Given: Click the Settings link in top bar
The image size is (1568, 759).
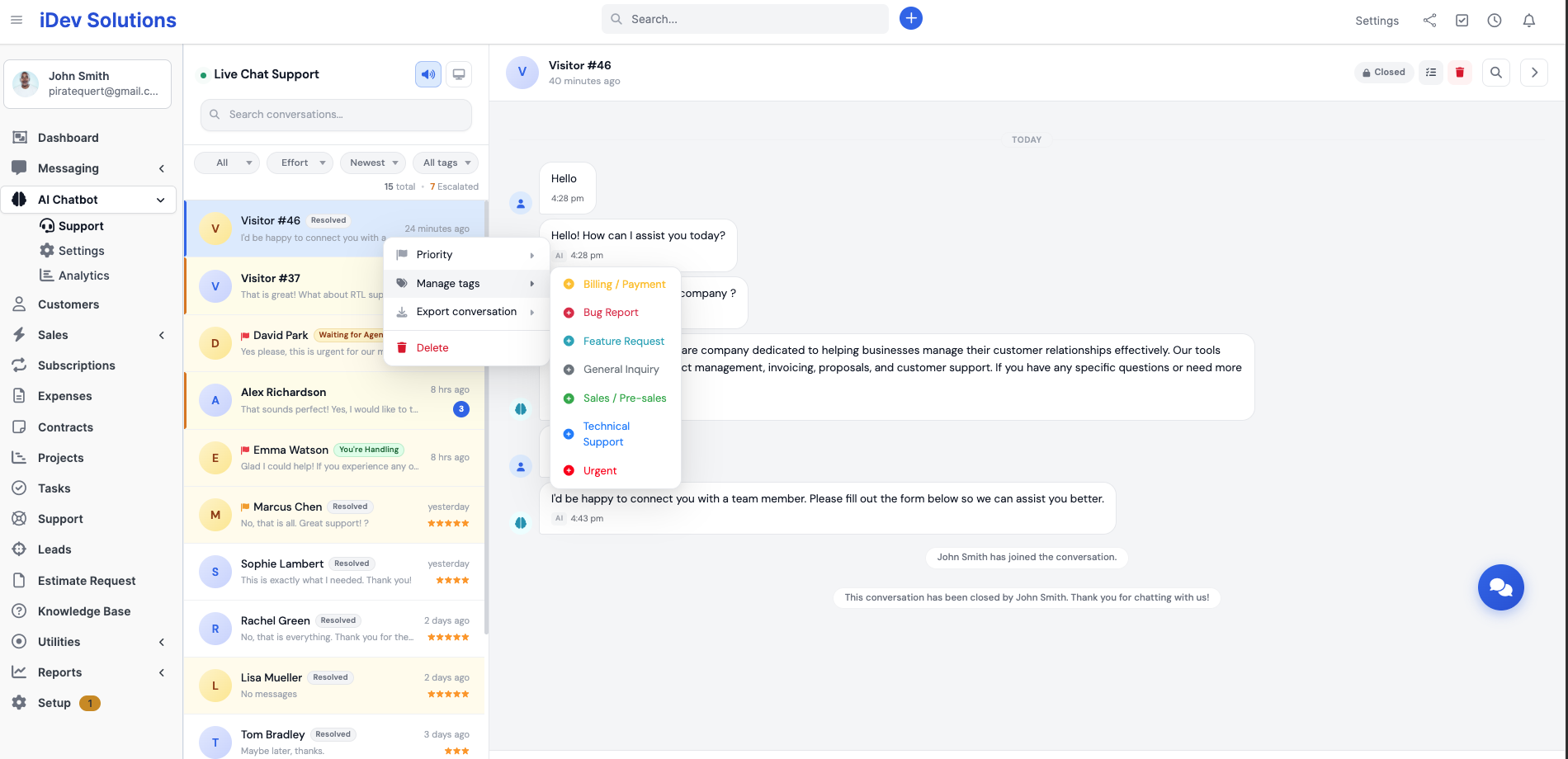Looking at the screenshot, I should [1377, 21].
